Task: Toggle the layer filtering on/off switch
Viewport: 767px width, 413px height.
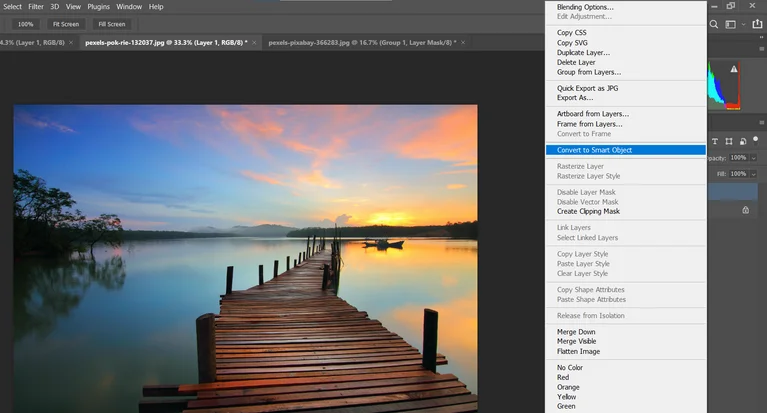Action: pos(756,140)
